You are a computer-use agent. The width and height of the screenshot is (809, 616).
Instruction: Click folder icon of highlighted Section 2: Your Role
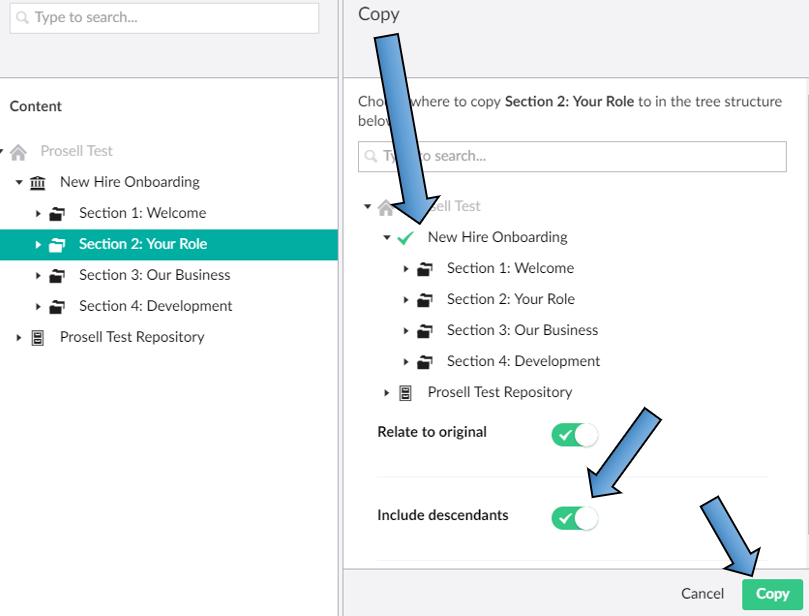pyautogui.click(x=58, y=244)
